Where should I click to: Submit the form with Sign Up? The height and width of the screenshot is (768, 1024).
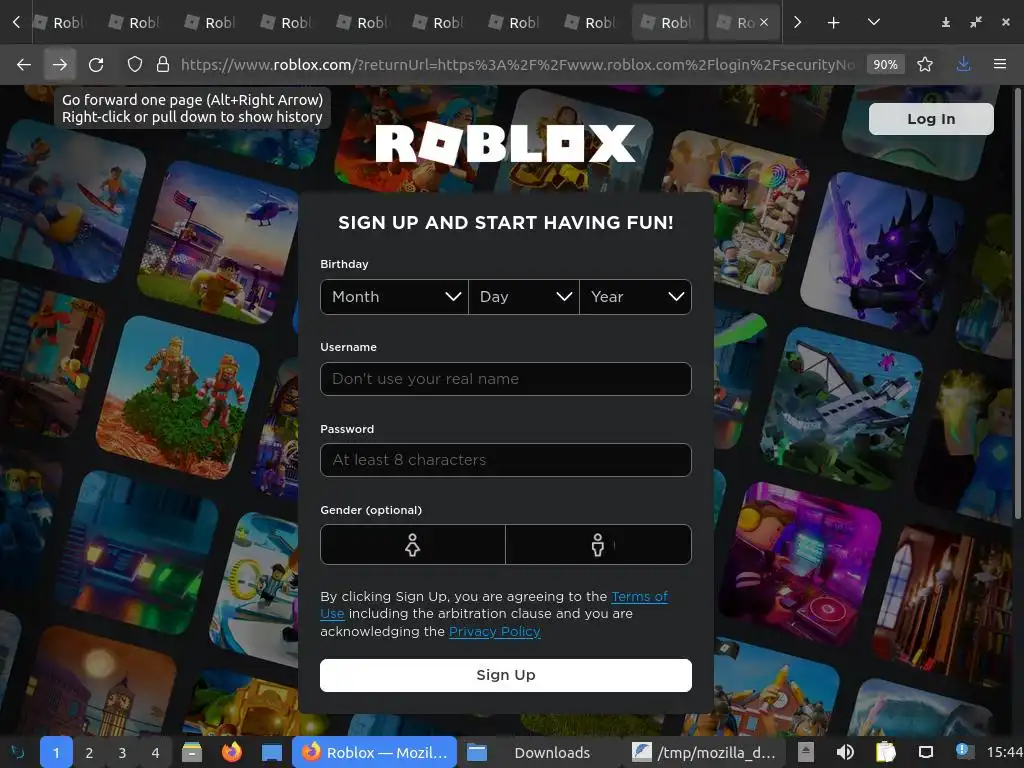pos(505,675)
